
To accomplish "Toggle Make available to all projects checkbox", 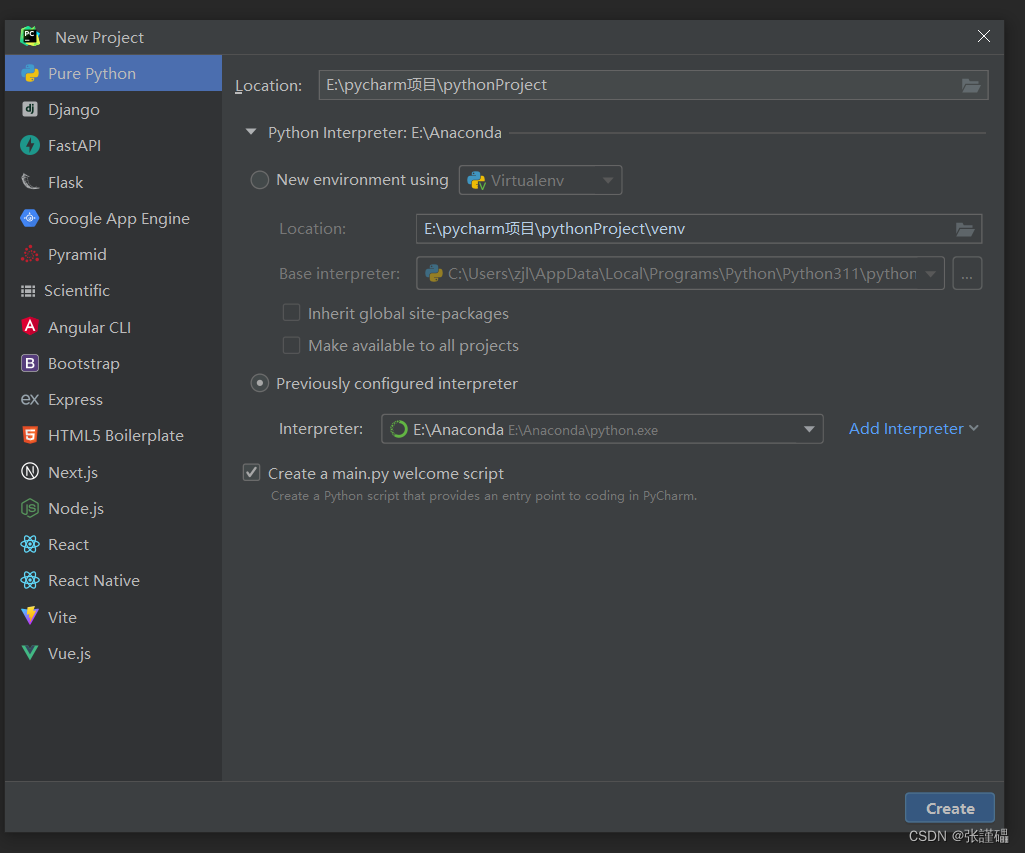I will tap(292, 345).
